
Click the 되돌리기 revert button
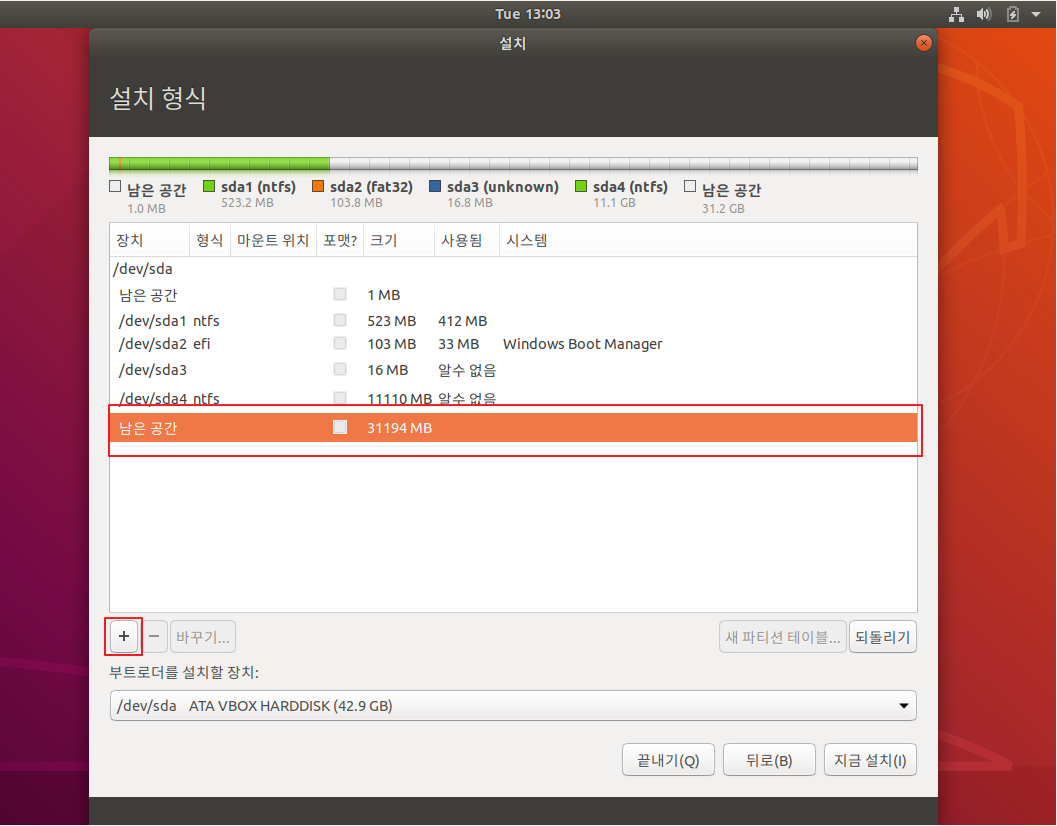882,637
